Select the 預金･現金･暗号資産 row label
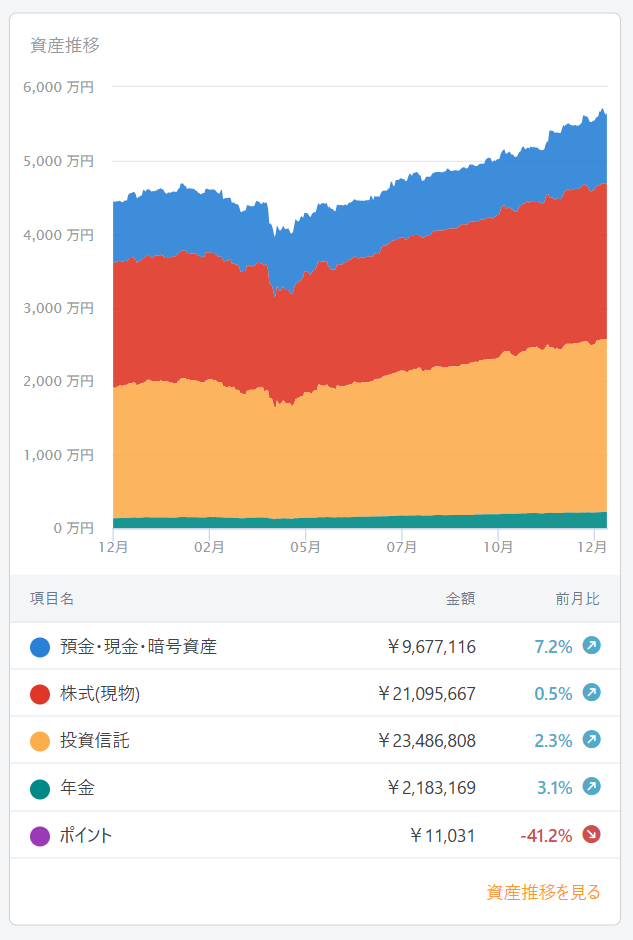The width and height of the screenshot is (633, 940). click(138, 647)
